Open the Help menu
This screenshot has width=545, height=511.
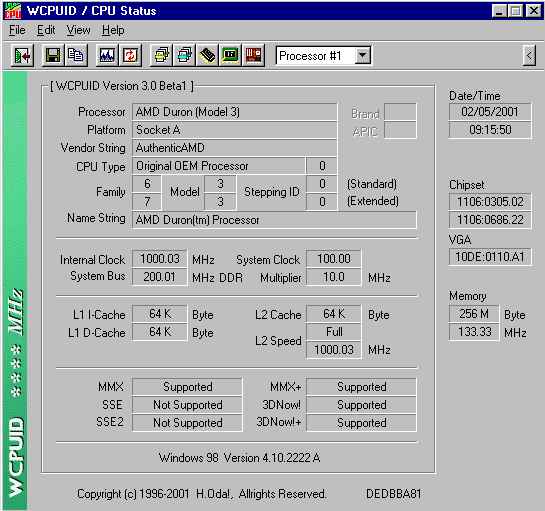113,30
